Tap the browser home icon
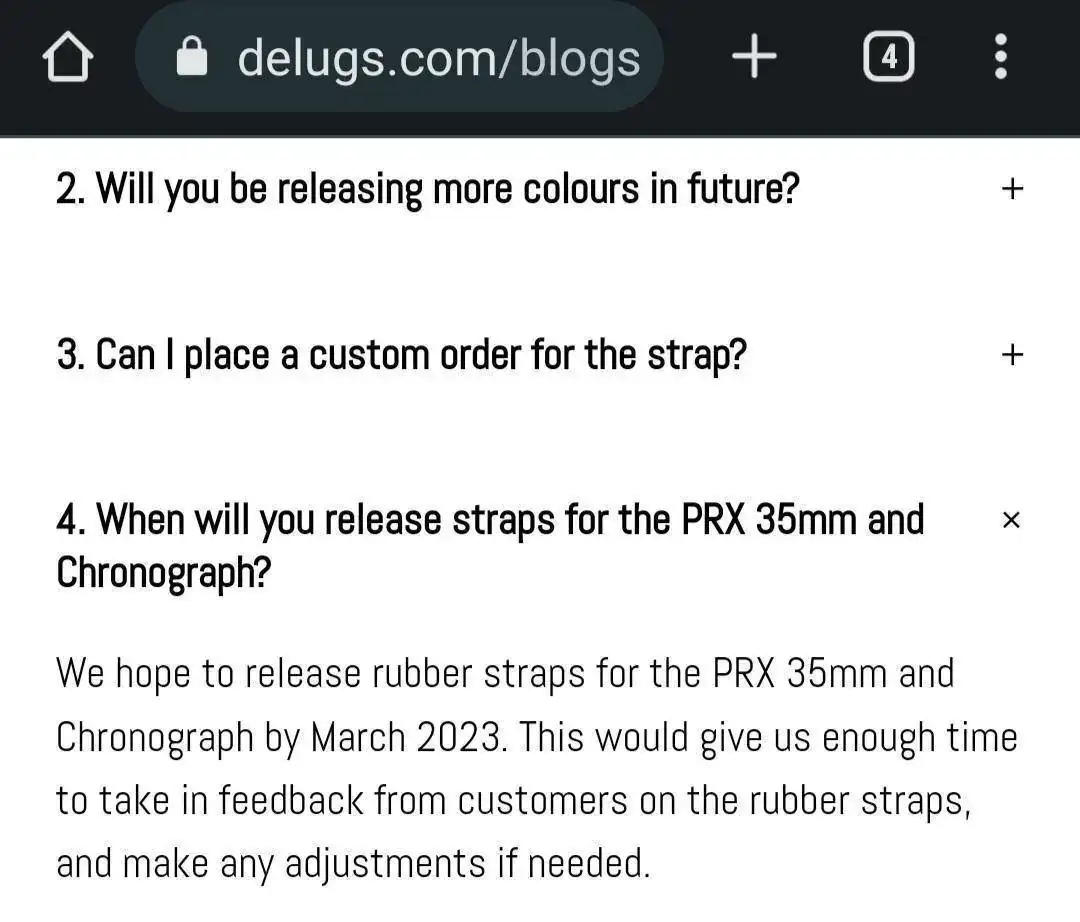This screenshot has height=922, width=1080. [x=68, y=60]
